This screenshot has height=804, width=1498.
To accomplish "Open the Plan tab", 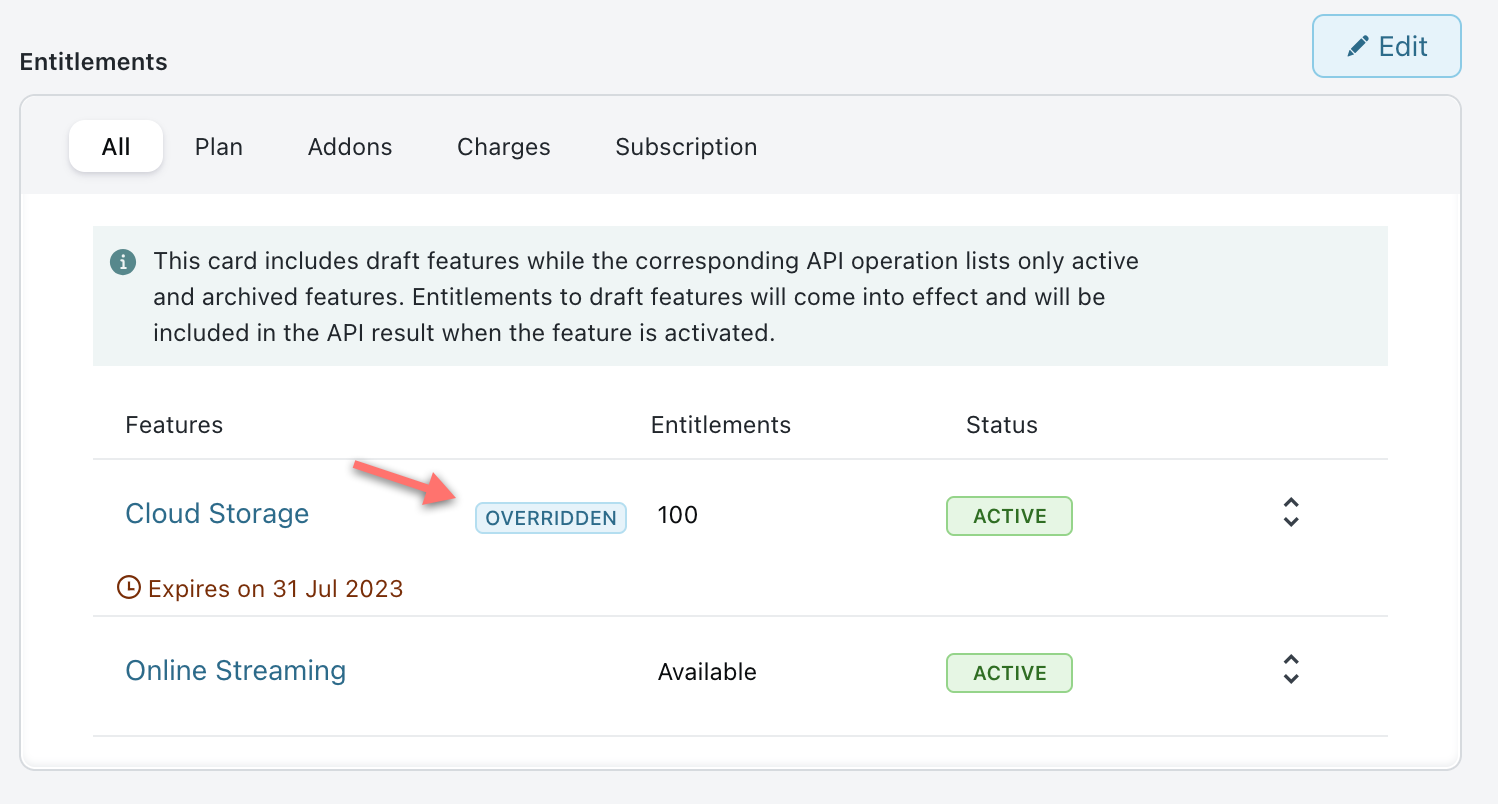I will 219,147.
